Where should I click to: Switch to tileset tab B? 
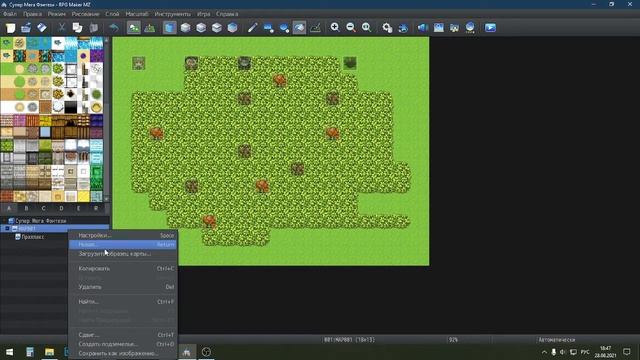(x=27, y=208)
